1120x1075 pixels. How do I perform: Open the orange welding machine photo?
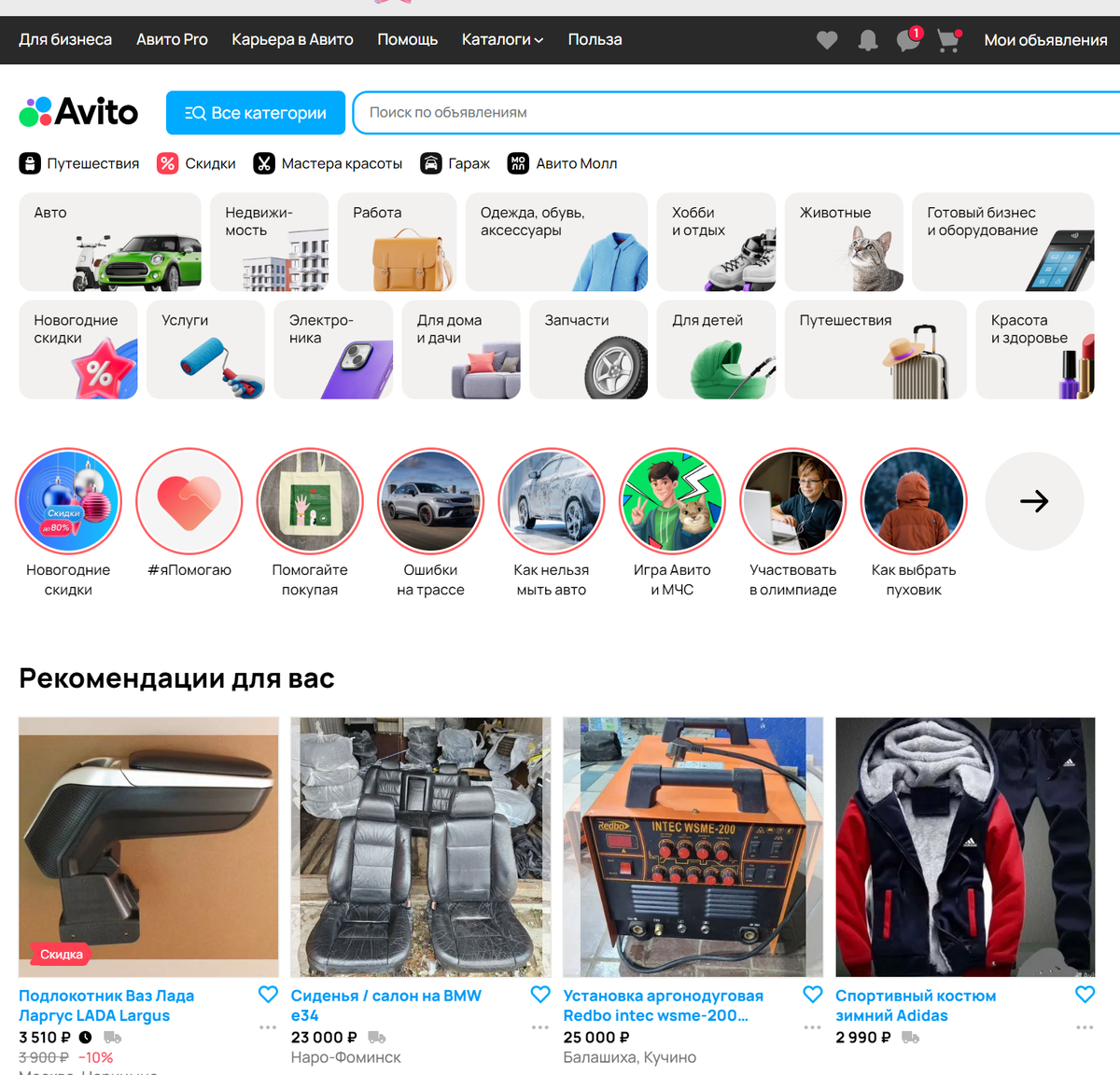coord(693,847)
